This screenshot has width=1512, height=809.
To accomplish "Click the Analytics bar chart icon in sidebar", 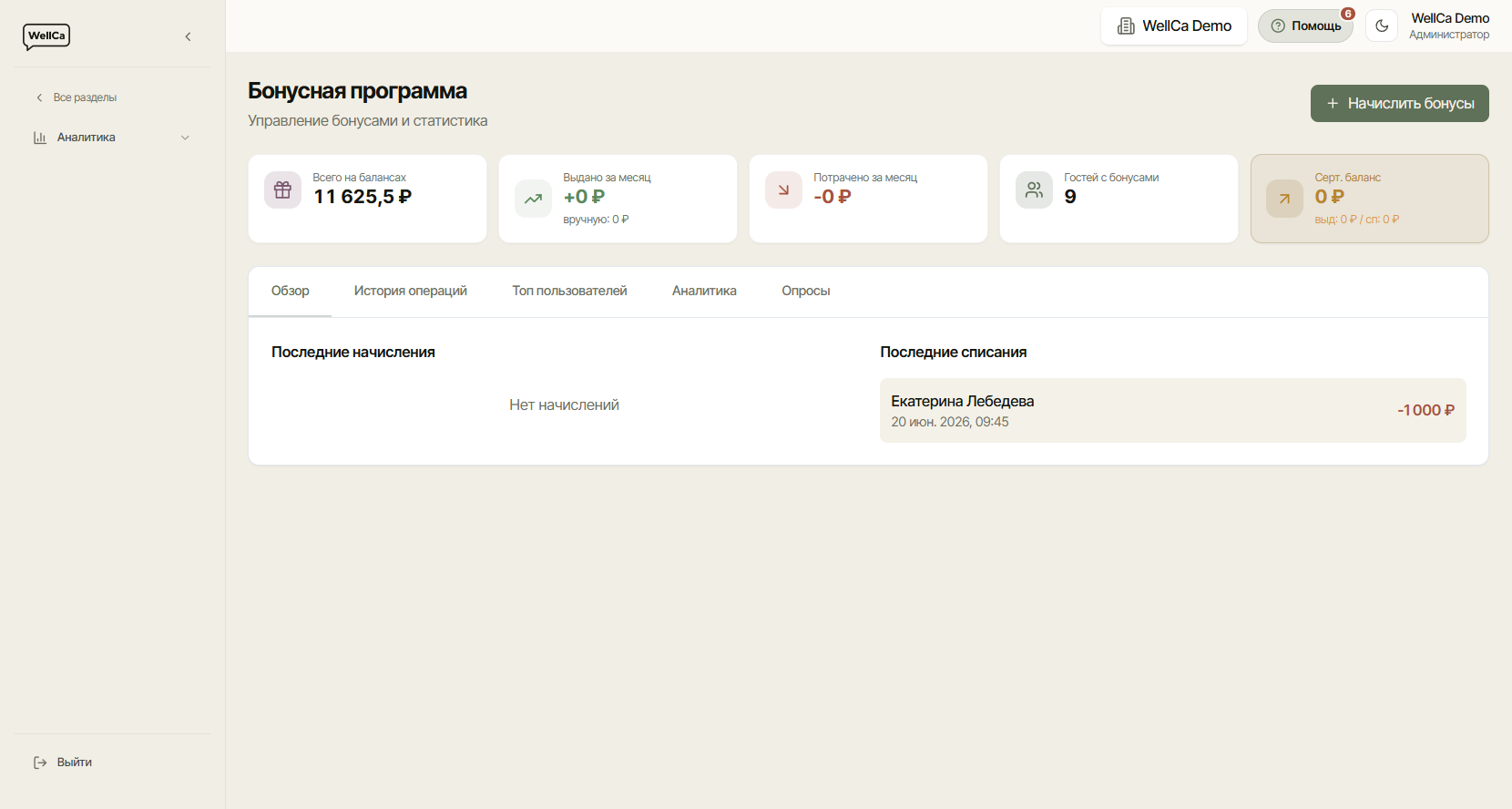I will (x=40, y=138).
